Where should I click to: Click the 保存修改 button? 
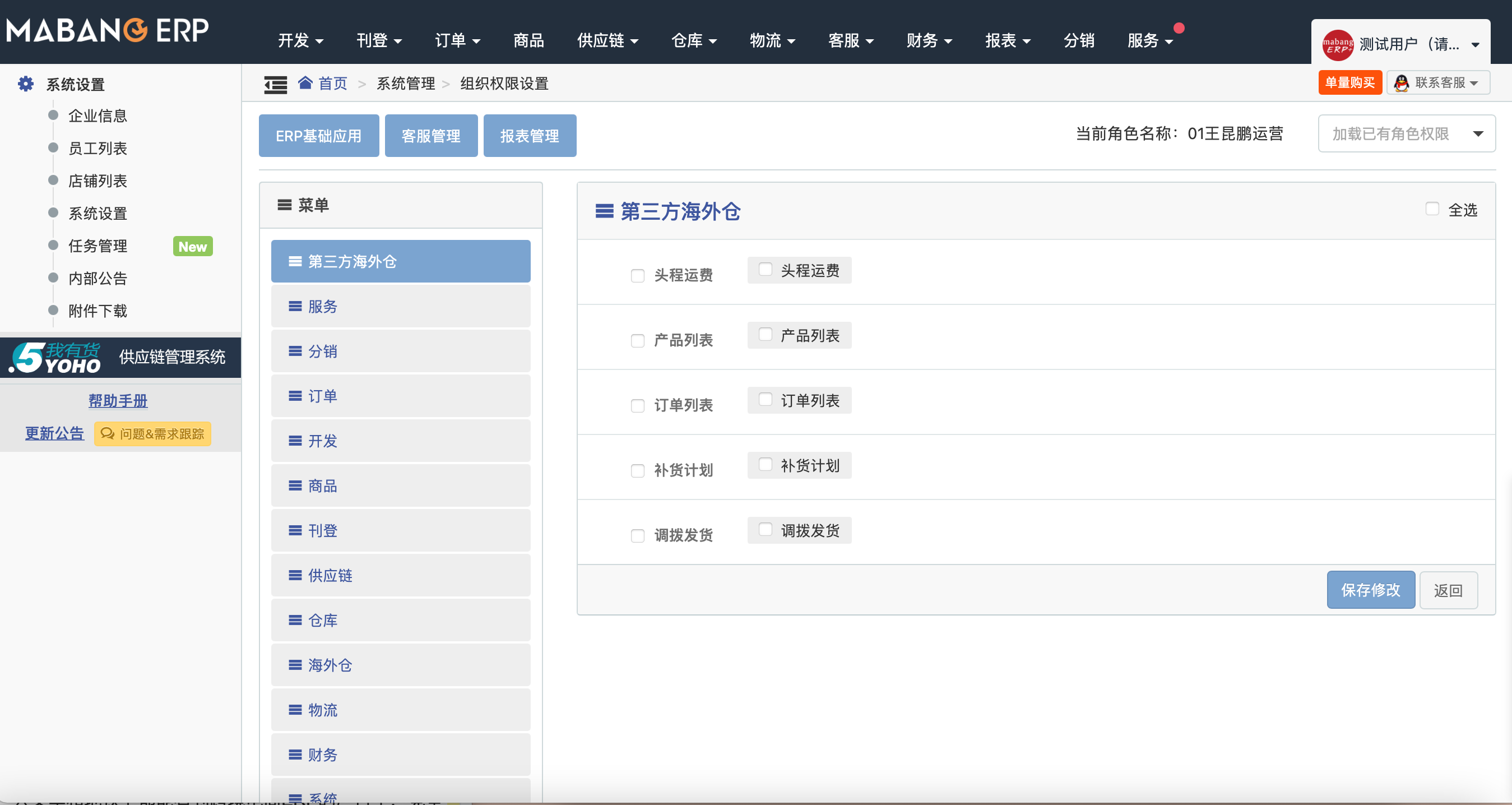click(1371, 590)
